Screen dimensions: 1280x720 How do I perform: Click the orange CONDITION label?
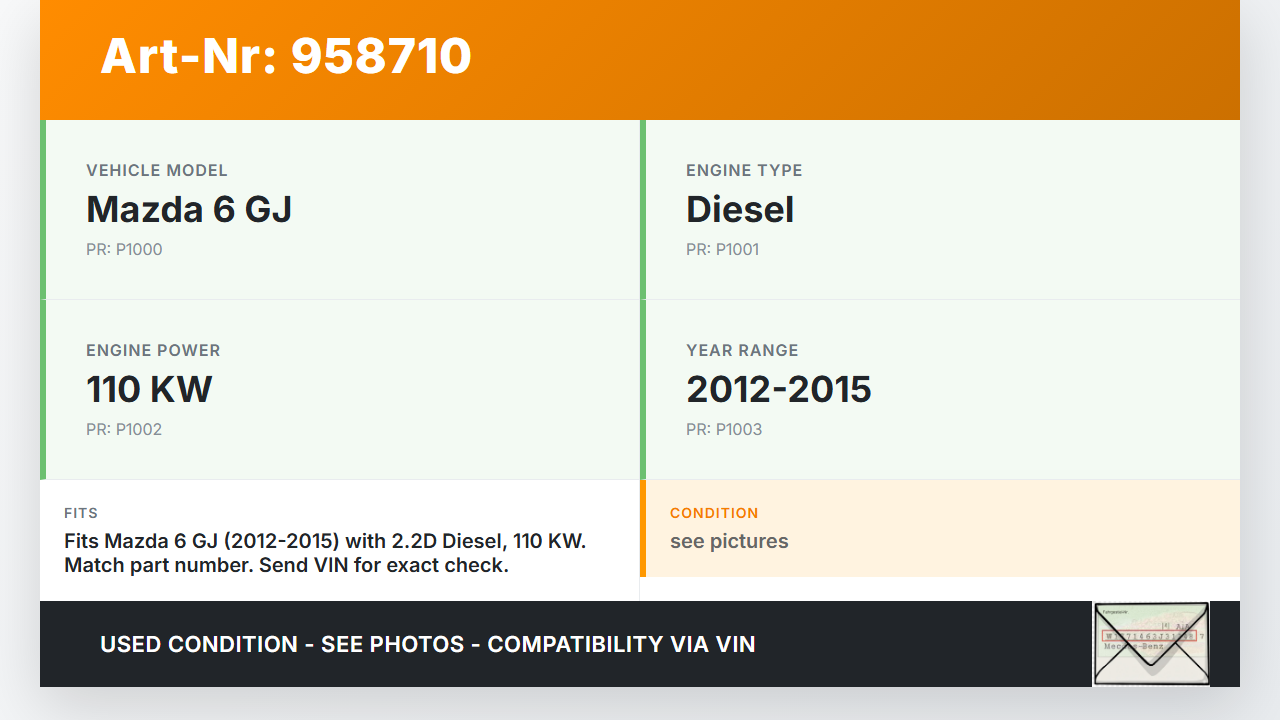(x=714, y=513)
